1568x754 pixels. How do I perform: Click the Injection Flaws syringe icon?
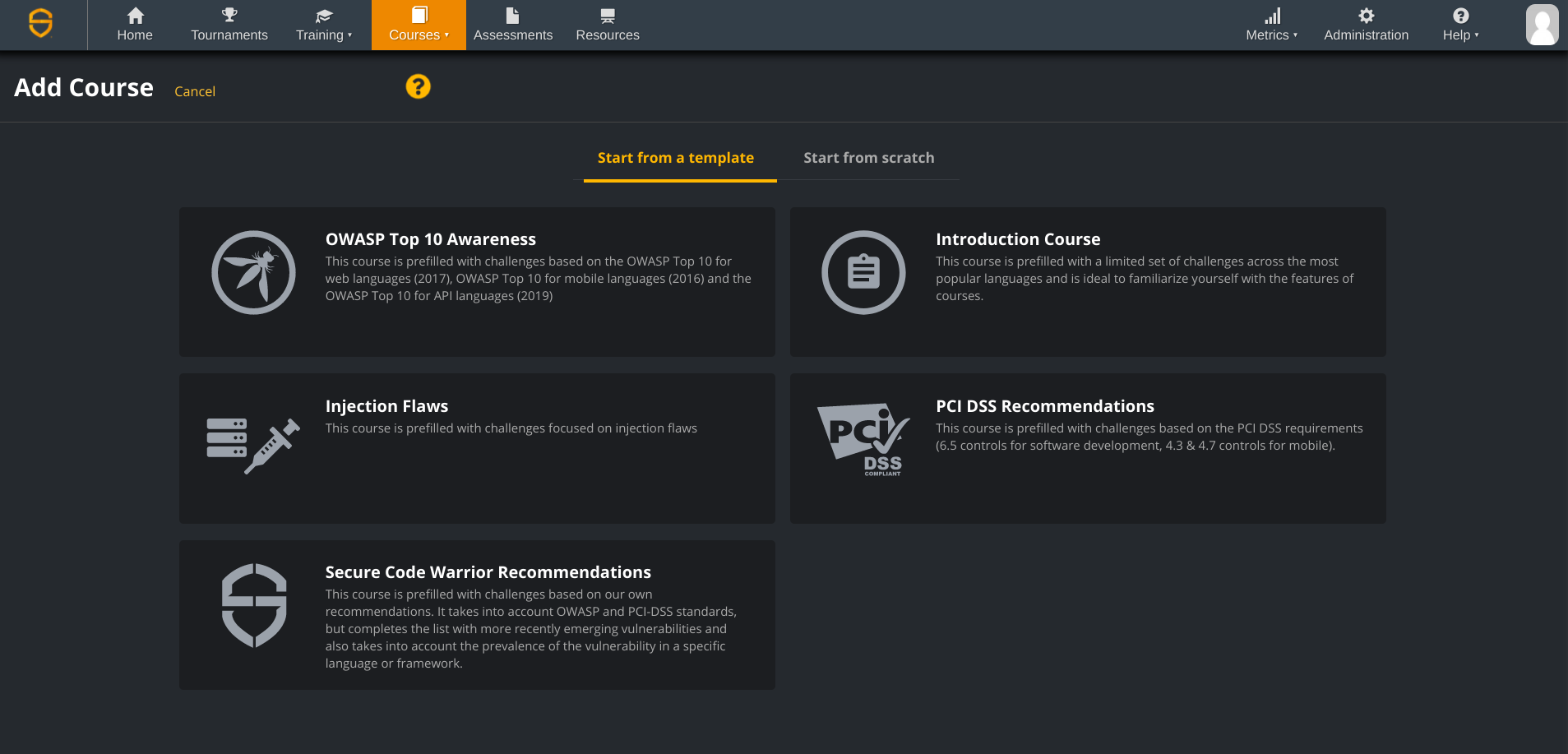(x=253, y=445)
